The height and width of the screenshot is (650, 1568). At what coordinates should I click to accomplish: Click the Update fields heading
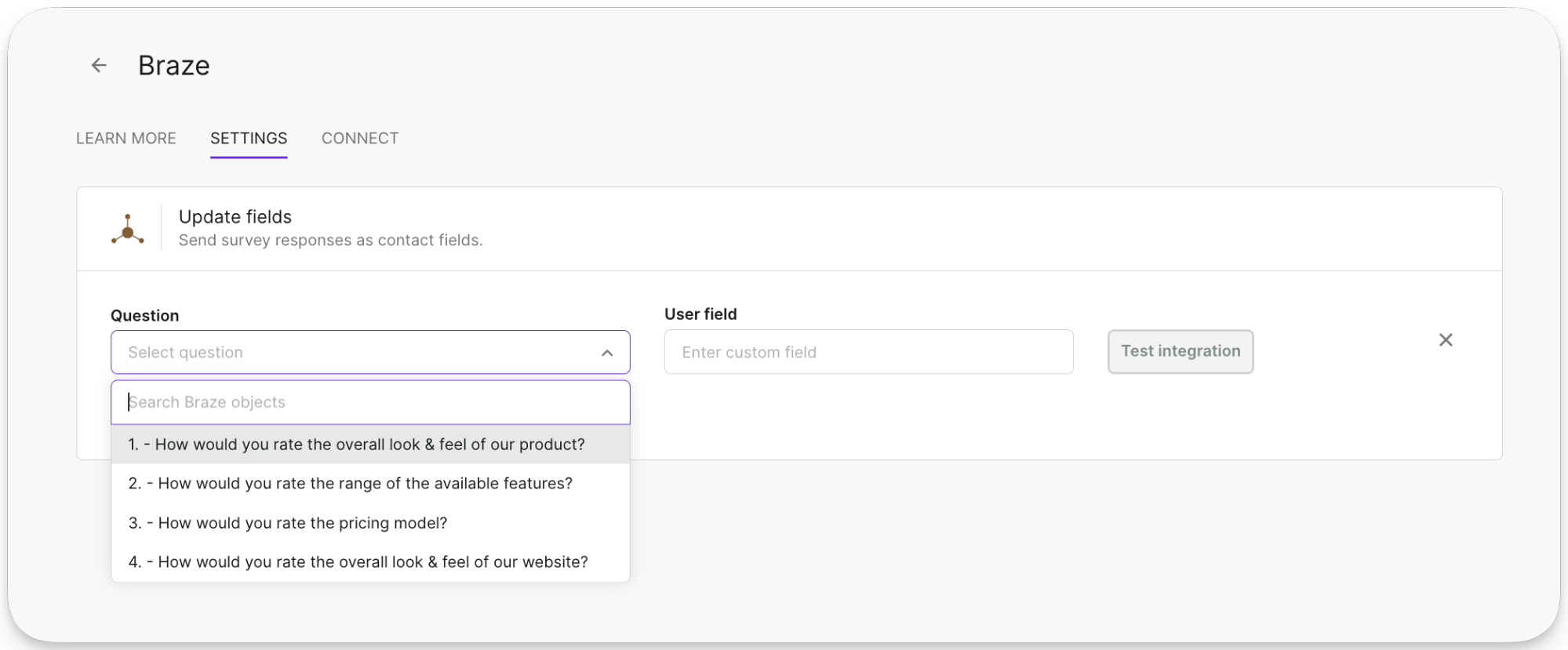point(235,217)
